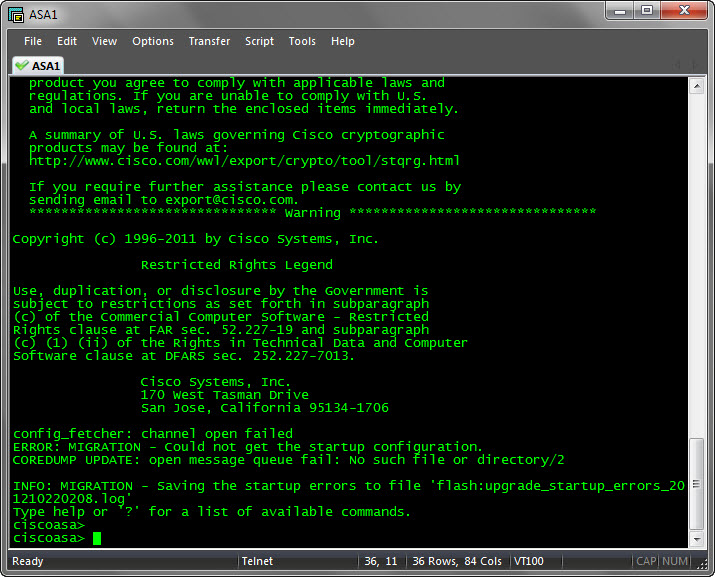Click the NUM lock indicator
The height and width of the screenshot is (577, 715).
[x=675, y=561]
